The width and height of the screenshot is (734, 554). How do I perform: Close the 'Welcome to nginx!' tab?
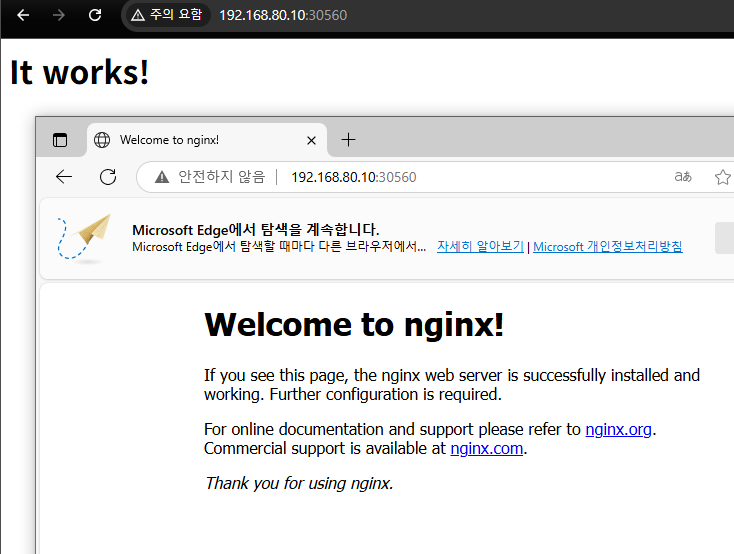pyautogui.click(x=311, y=140)
